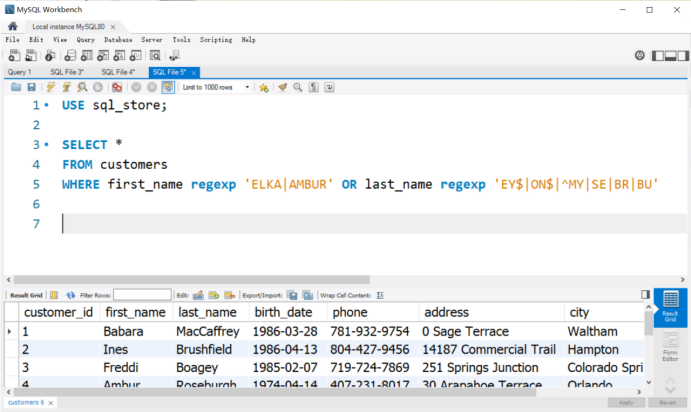Search table data icon
The width and height of the screenshot is (691, 412).
click(155, 56)
